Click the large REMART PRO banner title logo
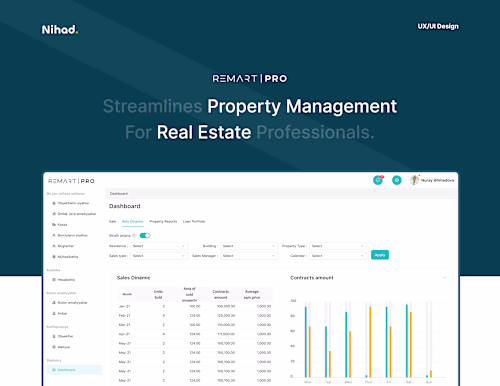The height and width of the screenshot is (386, 500). pos(250,79)
